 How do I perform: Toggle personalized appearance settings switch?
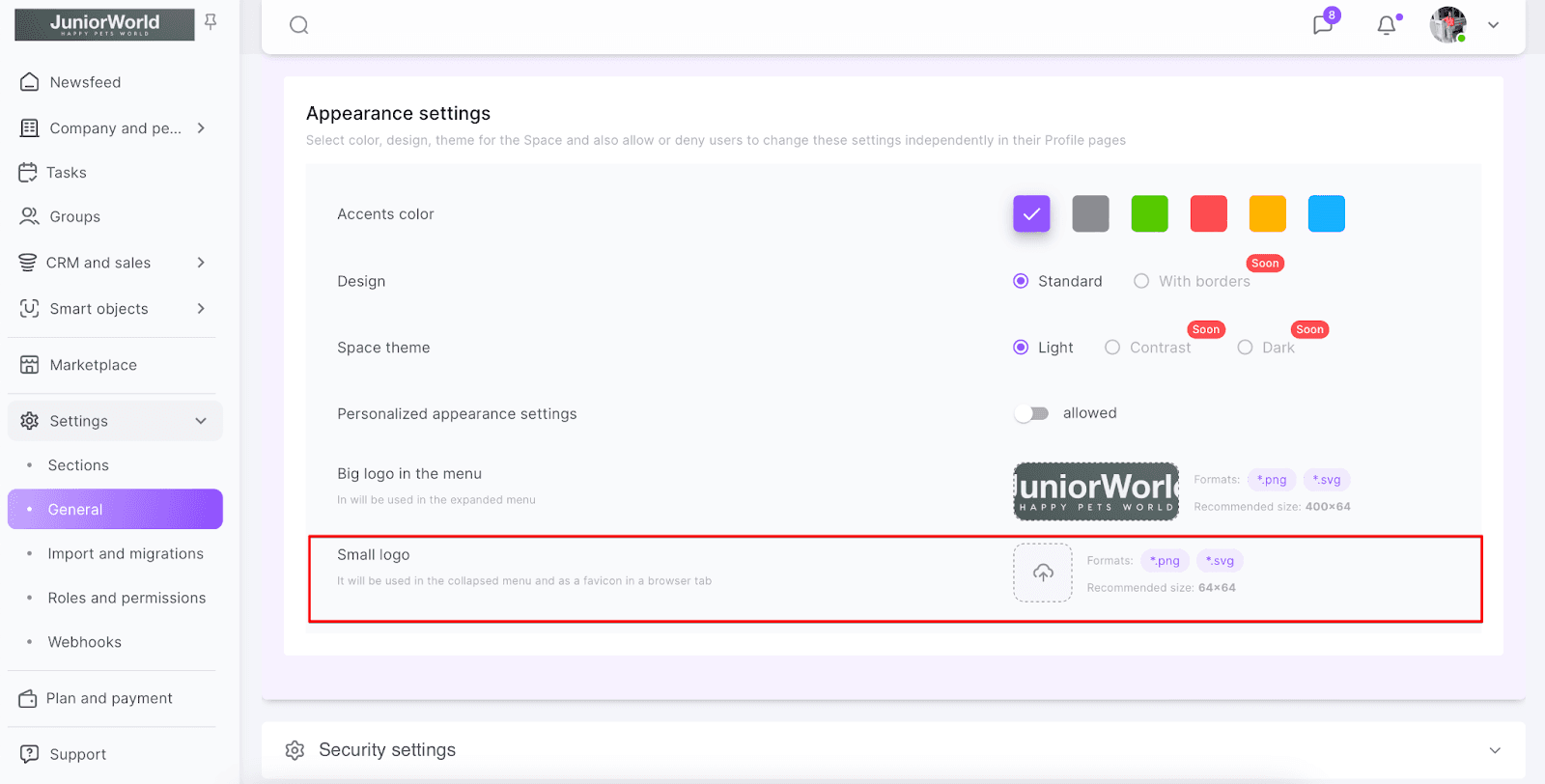point(1031,413)
